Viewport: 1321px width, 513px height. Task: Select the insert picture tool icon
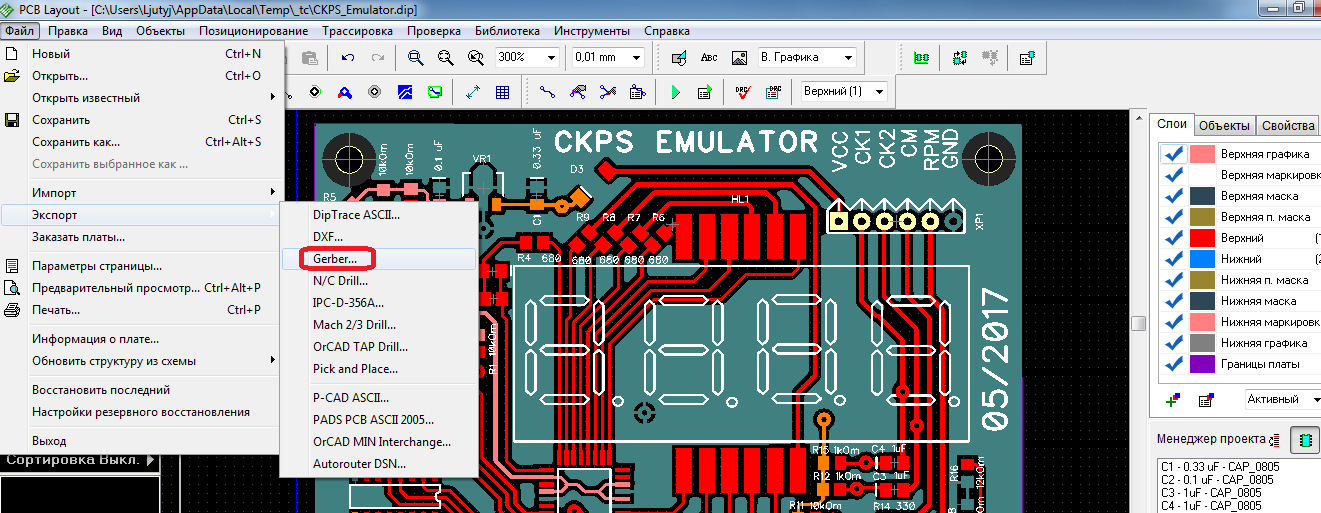739,58
